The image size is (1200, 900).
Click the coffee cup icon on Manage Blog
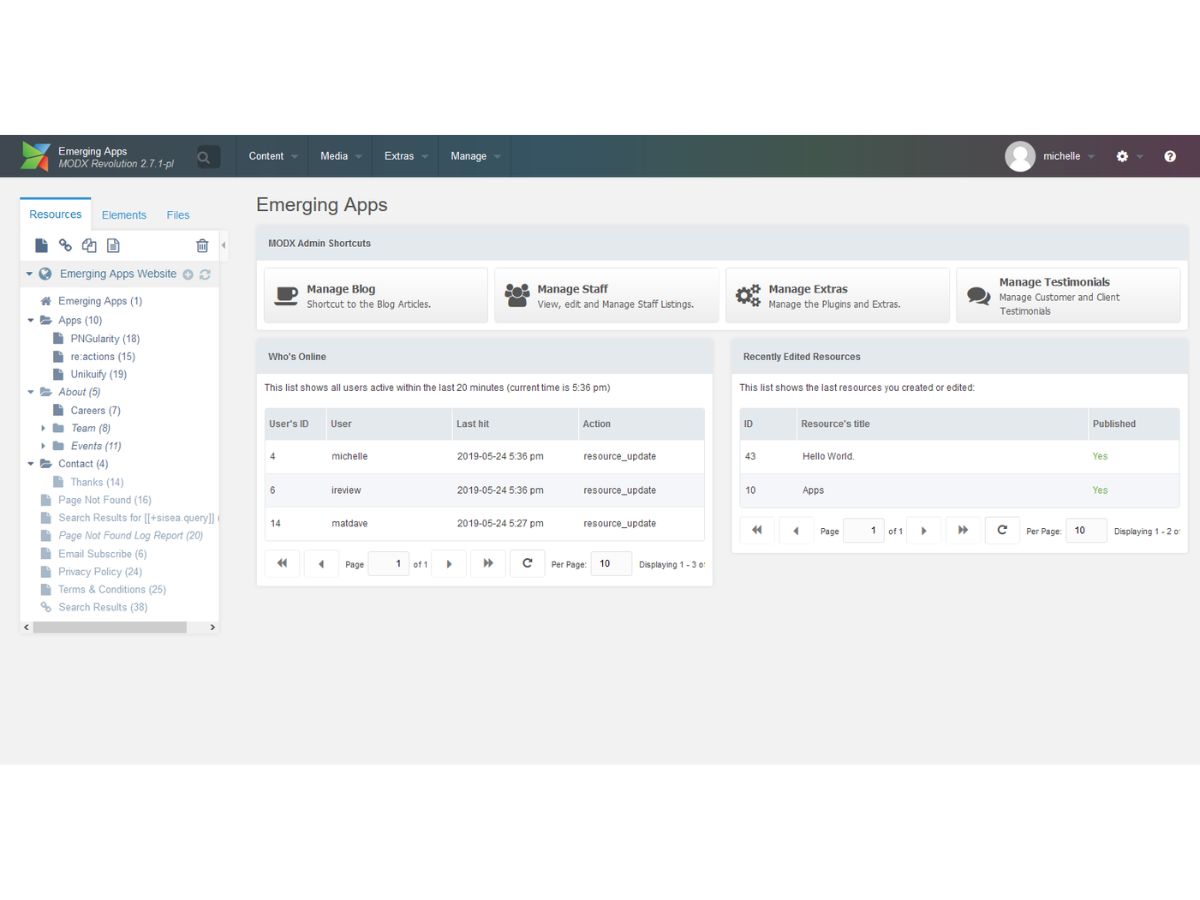[286, 295]
